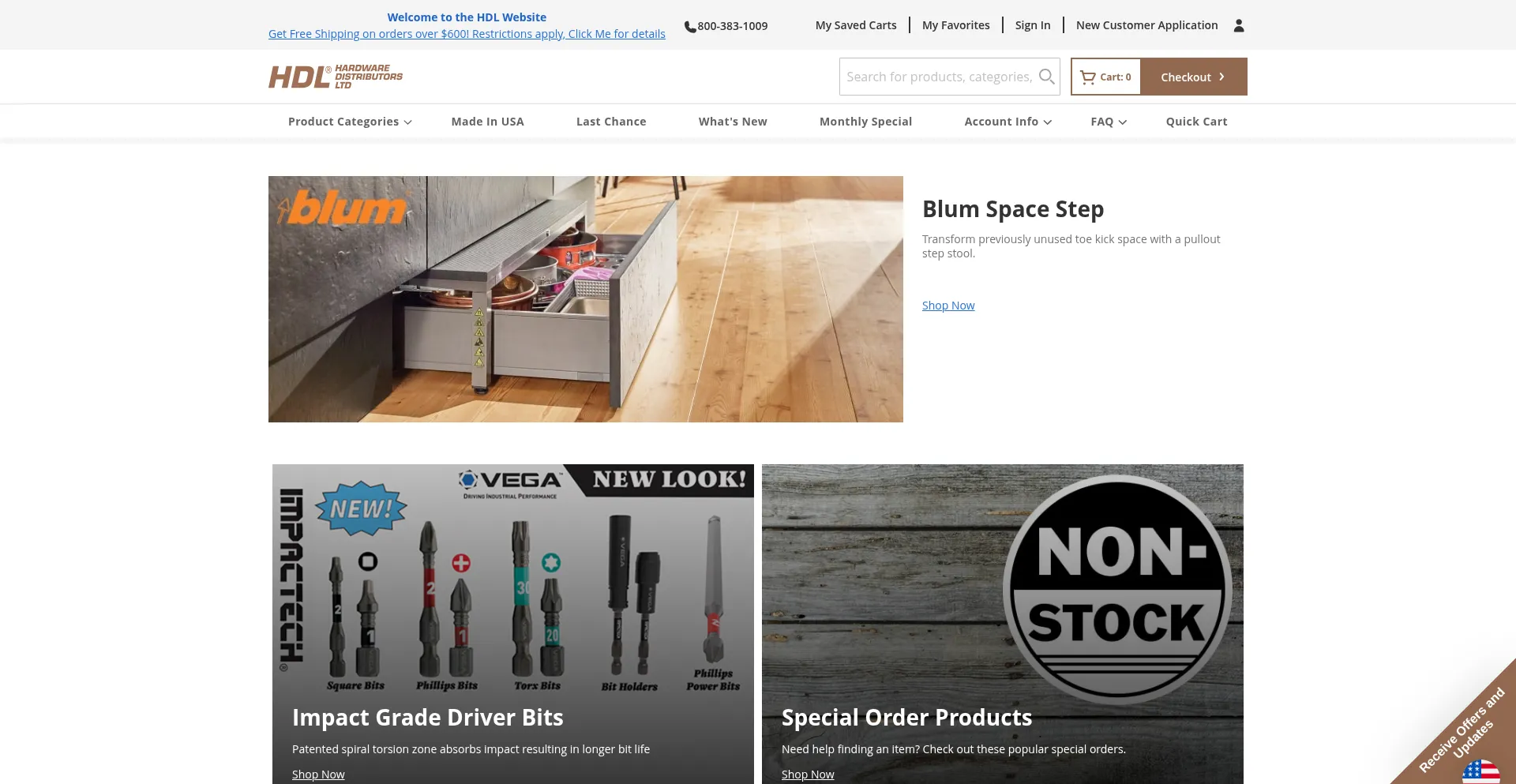Click the Blum logo on the banner
Viewport: 1516px width, 784px height.
pyautogui.click(x=342, y=208)
